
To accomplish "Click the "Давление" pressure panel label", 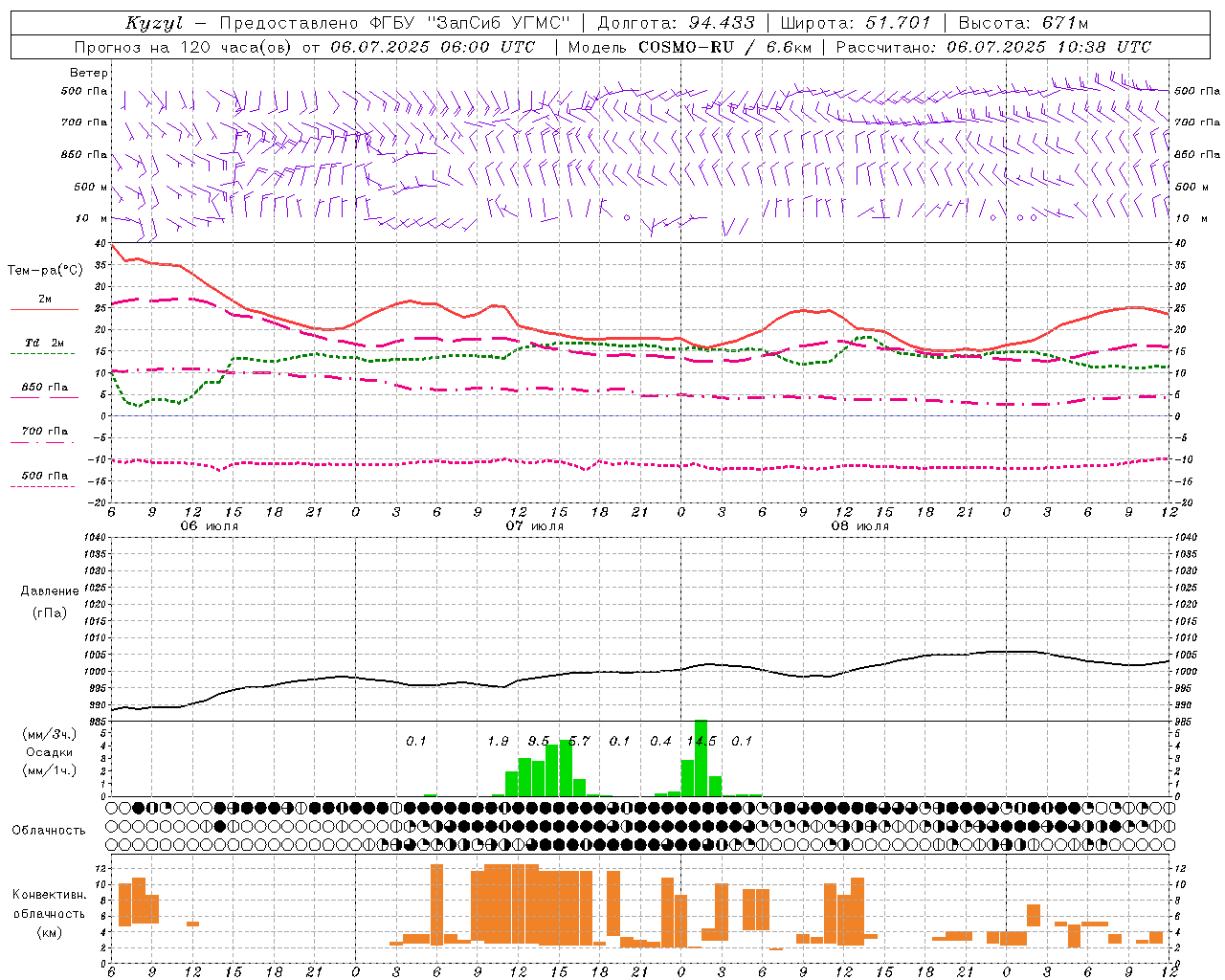I will point(50,591).
